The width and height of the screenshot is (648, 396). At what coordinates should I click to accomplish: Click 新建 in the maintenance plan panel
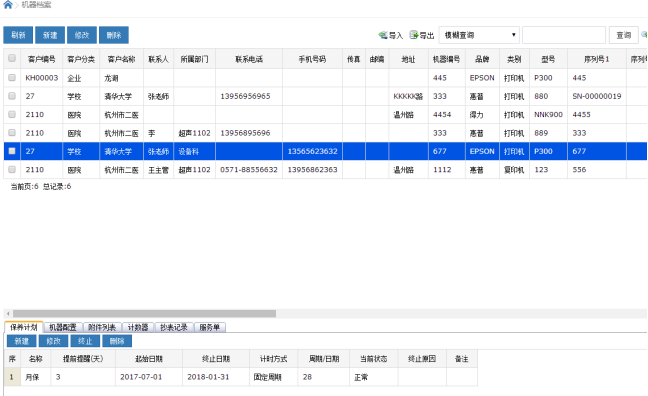coord(21,341)
